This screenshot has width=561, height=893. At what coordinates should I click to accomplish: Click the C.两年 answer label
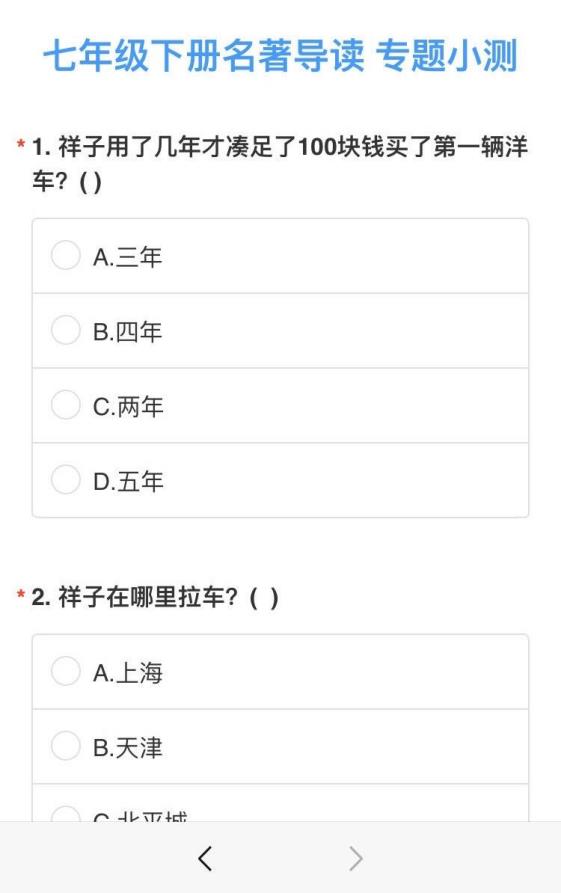(128, 407)
